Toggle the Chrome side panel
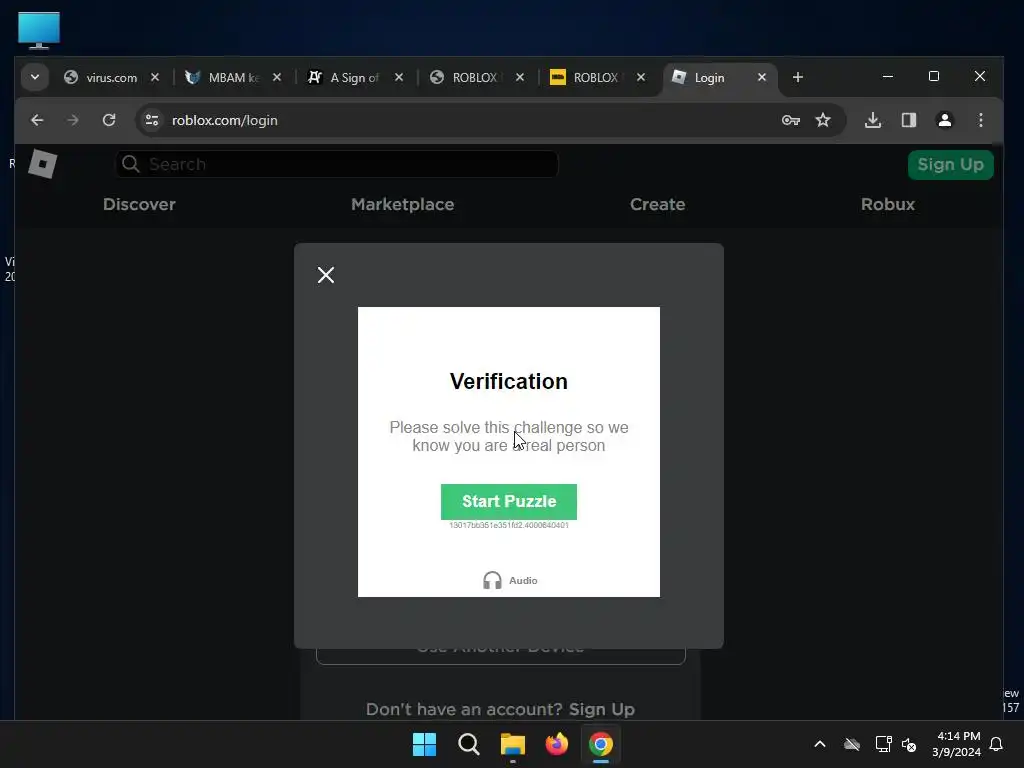The width and height of the screenshot is (1024, 768). [908, 120]
